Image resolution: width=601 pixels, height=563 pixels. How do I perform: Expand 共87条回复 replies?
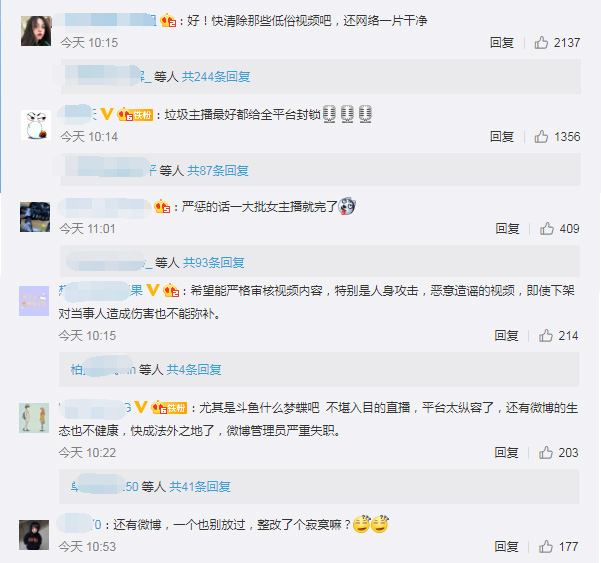click(x=218, y=171)
